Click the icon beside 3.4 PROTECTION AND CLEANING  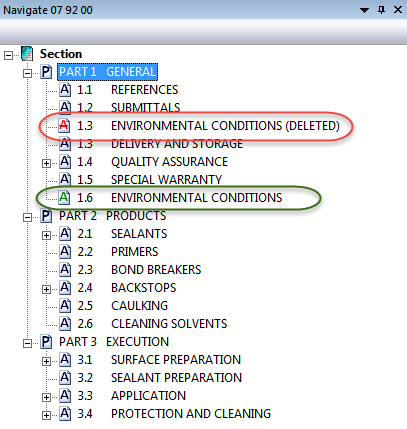coord(65,414)
